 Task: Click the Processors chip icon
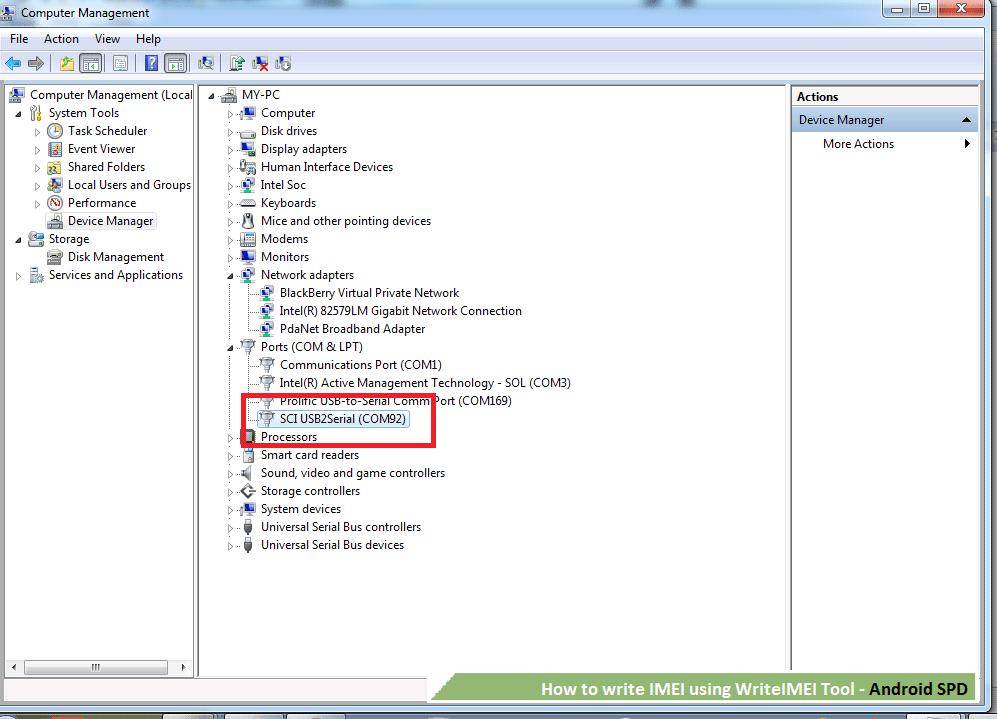(x=249, y=437)
